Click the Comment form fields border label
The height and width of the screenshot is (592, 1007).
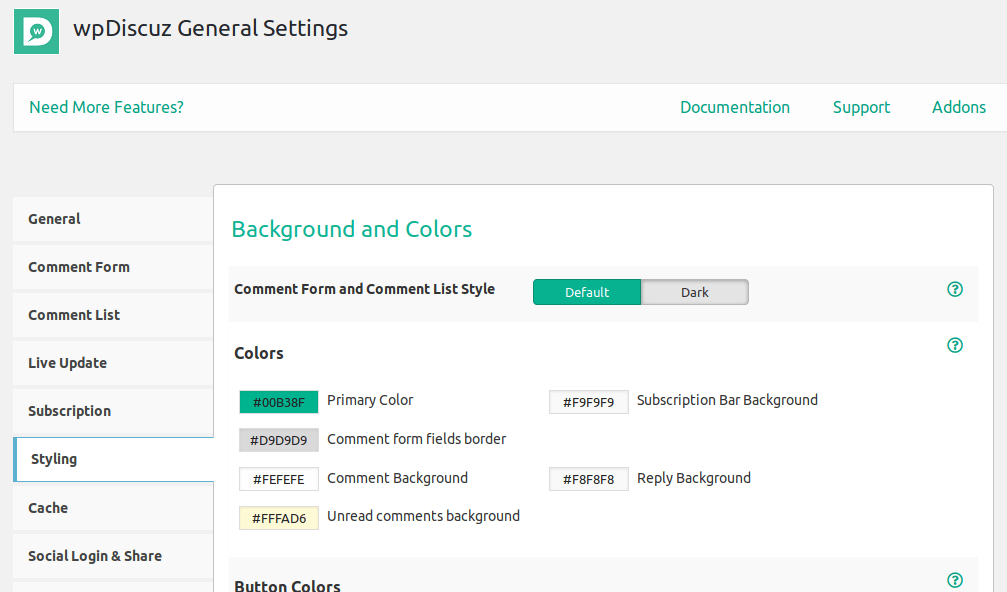(417, 439)
